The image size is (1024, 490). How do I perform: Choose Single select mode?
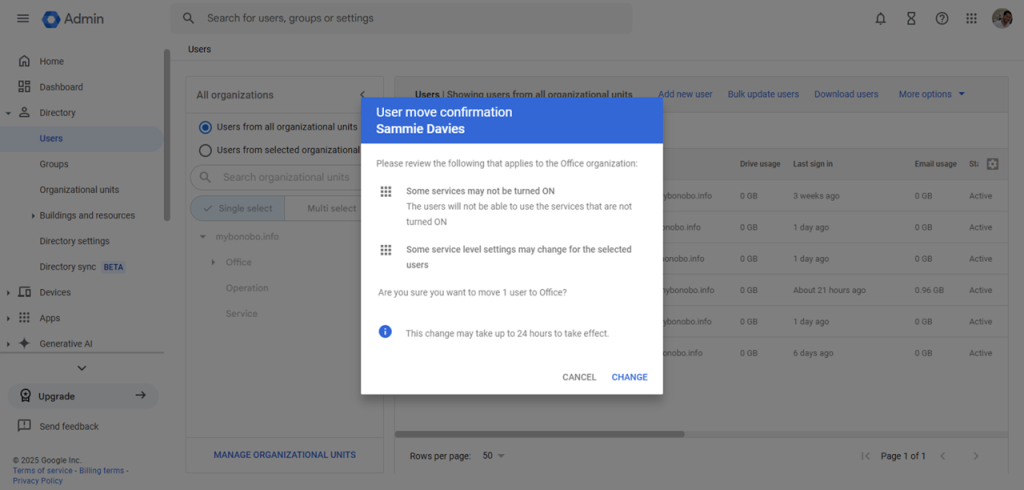click(237, 208)
